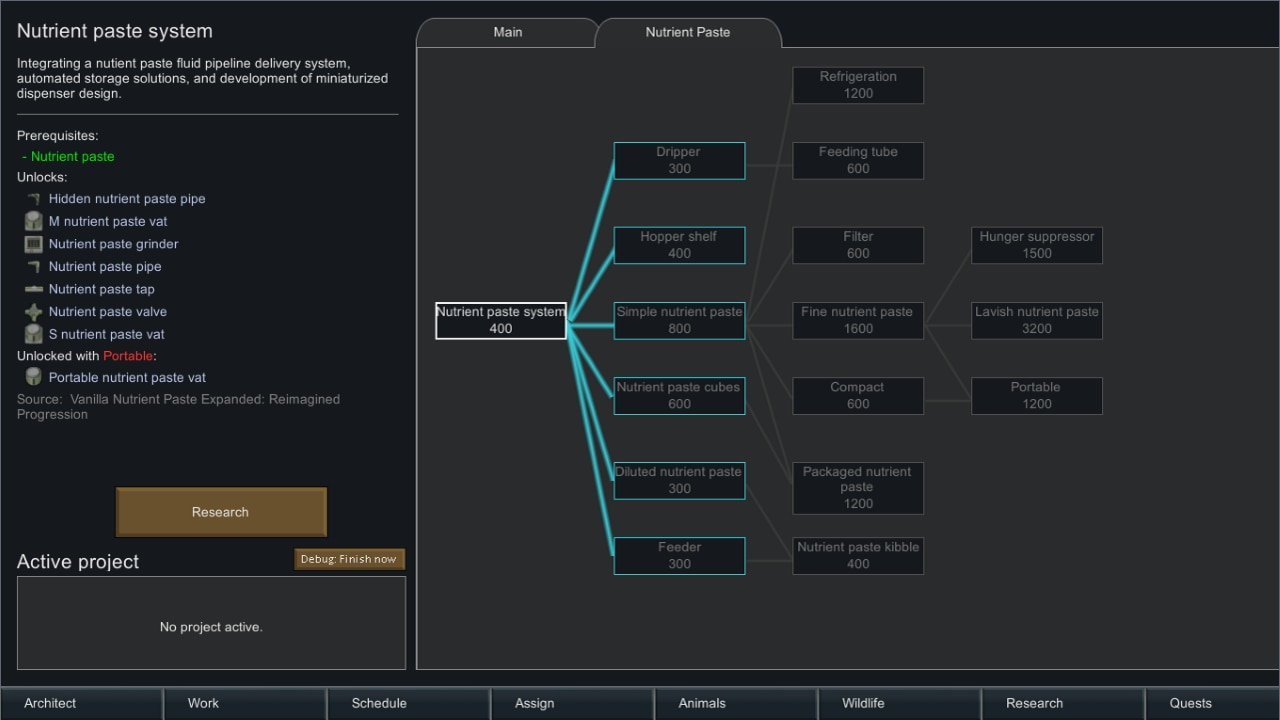The width and height of the screenshot is (1280, 720).
Task: Click the M nutrient paste vat icon
Action: (x=34, y=221)
